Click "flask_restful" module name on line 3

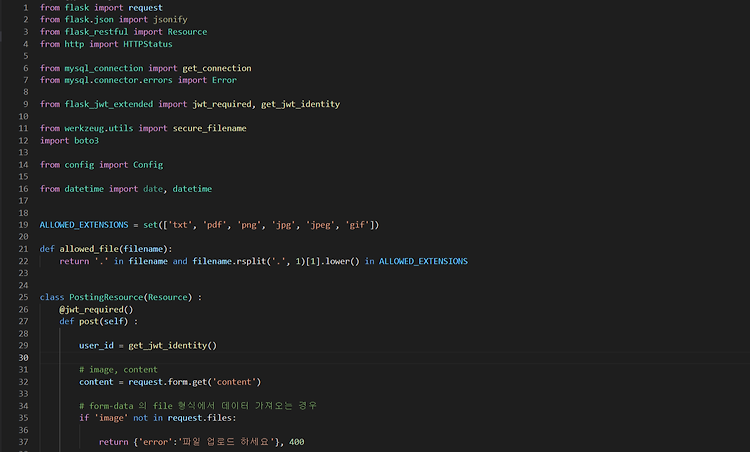[x=96, y=32]
